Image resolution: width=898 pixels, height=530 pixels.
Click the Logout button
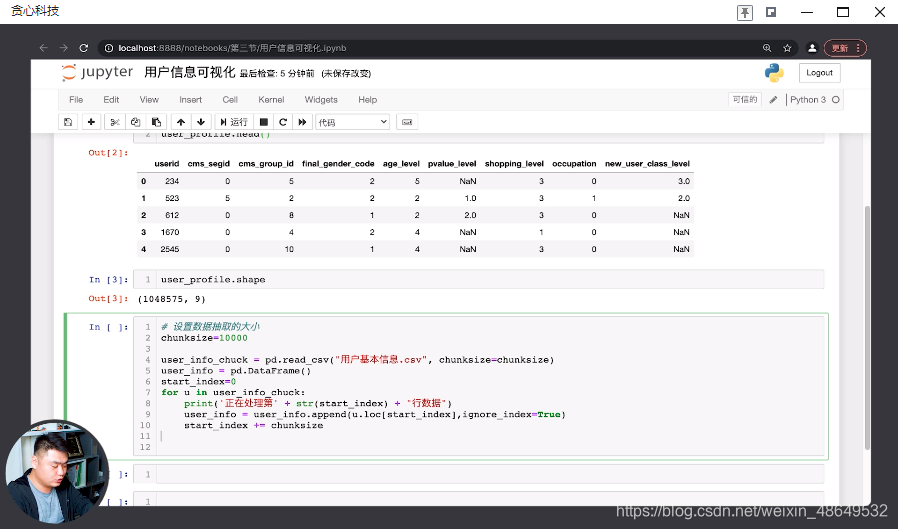click(820, 73)
